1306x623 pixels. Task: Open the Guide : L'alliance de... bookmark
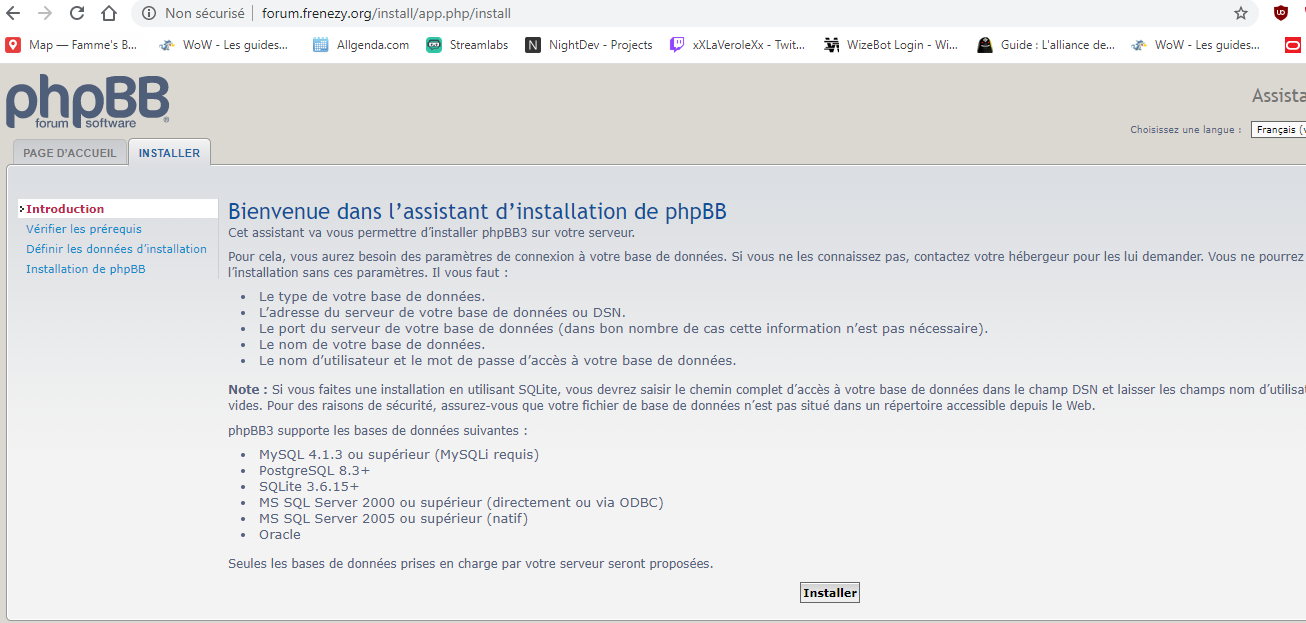coord(1046,45)
